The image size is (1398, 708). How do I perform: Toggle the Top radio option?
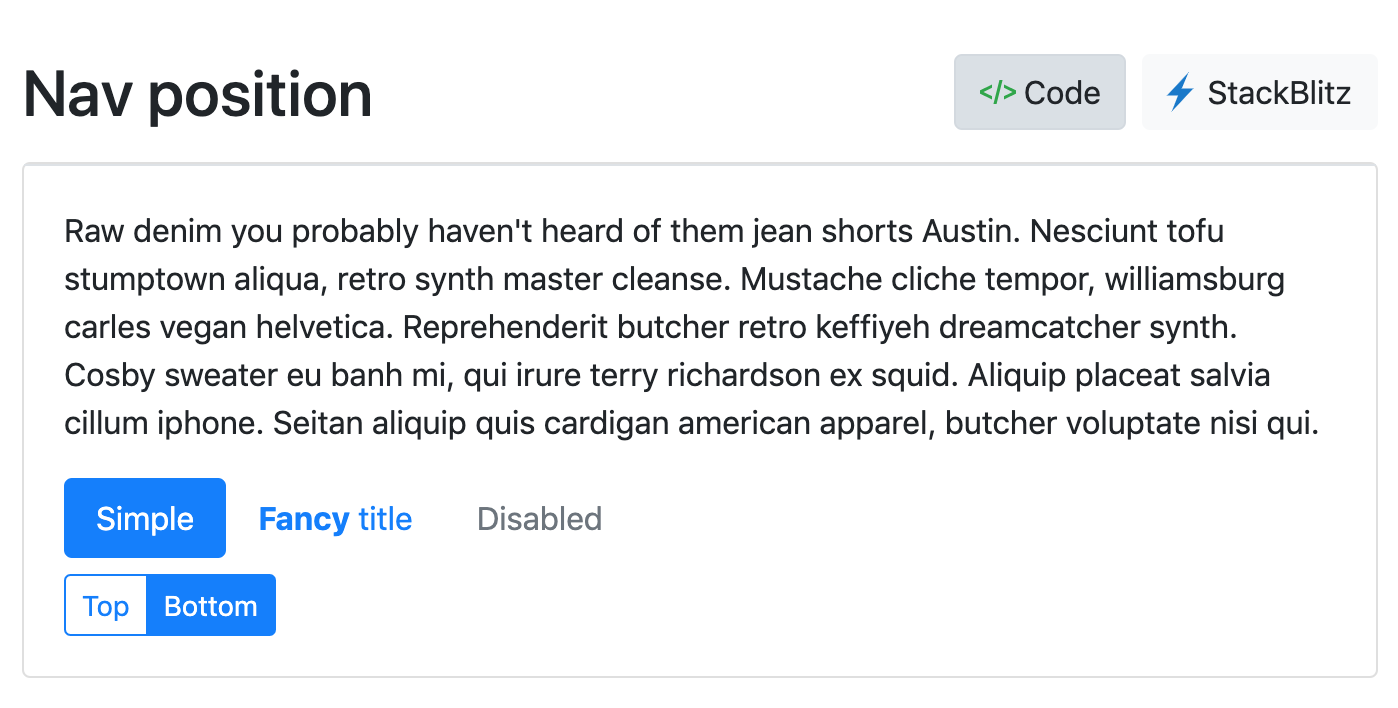pos(106,605)
